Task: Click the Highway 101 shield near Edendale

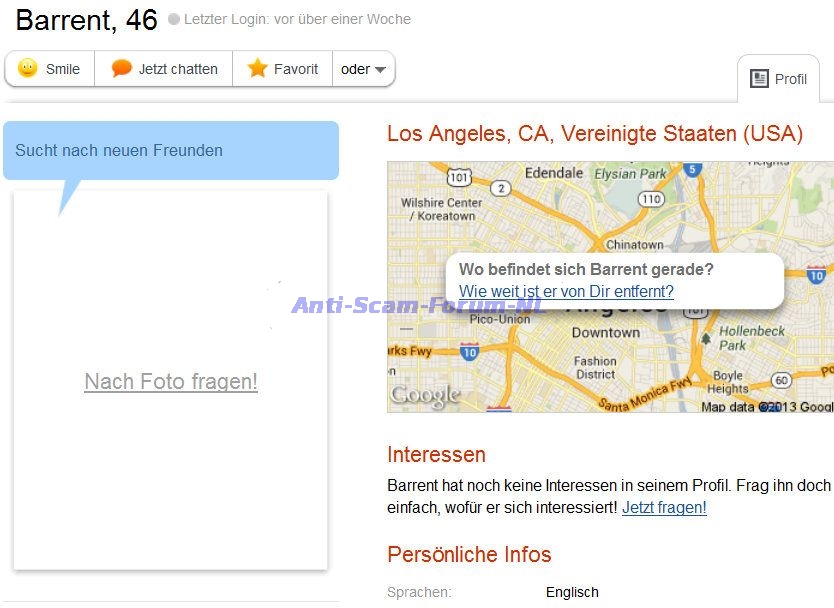Action: [x=459, y=178]
